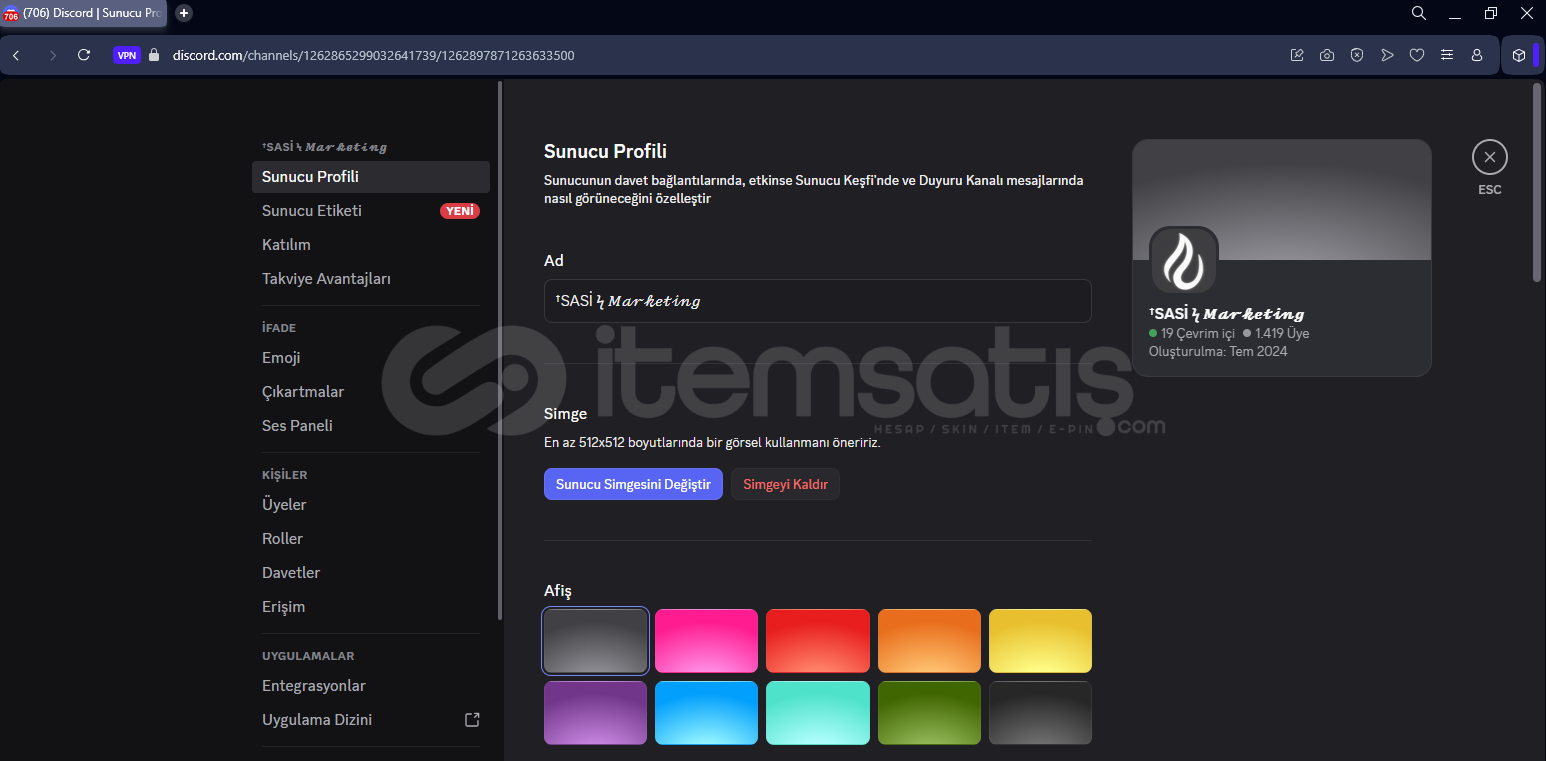Open Ses Paneli settings
This screenshot has height=761, width=1546.
(x=371, y=426)
